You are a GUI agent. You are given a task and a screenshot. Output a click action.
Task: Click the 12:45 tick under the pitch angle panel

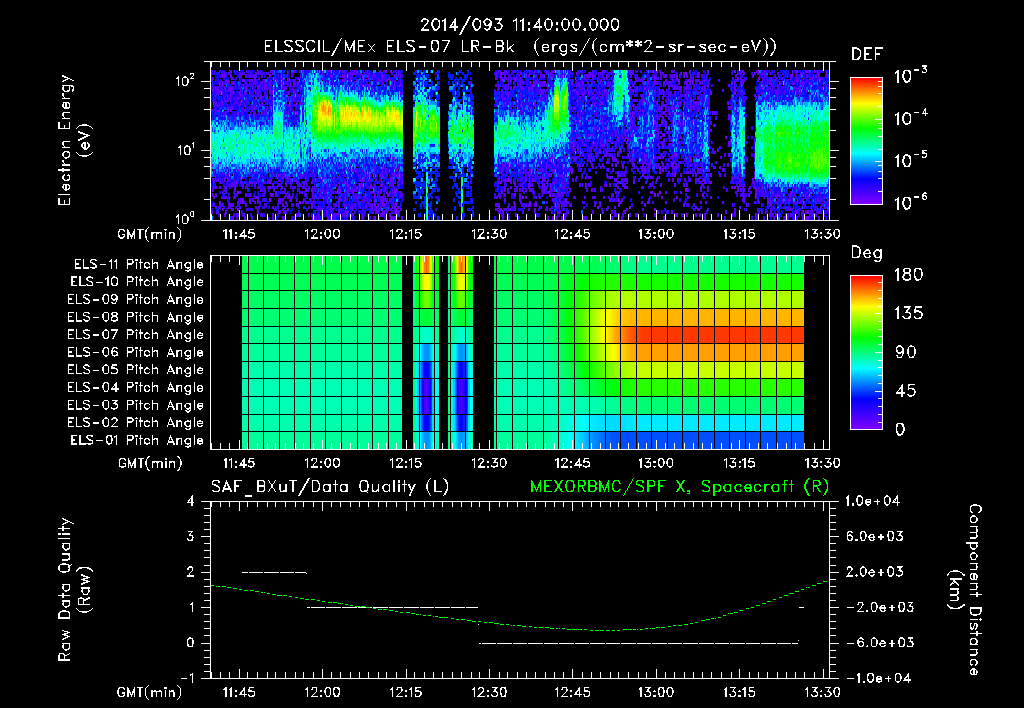[572, 463]
